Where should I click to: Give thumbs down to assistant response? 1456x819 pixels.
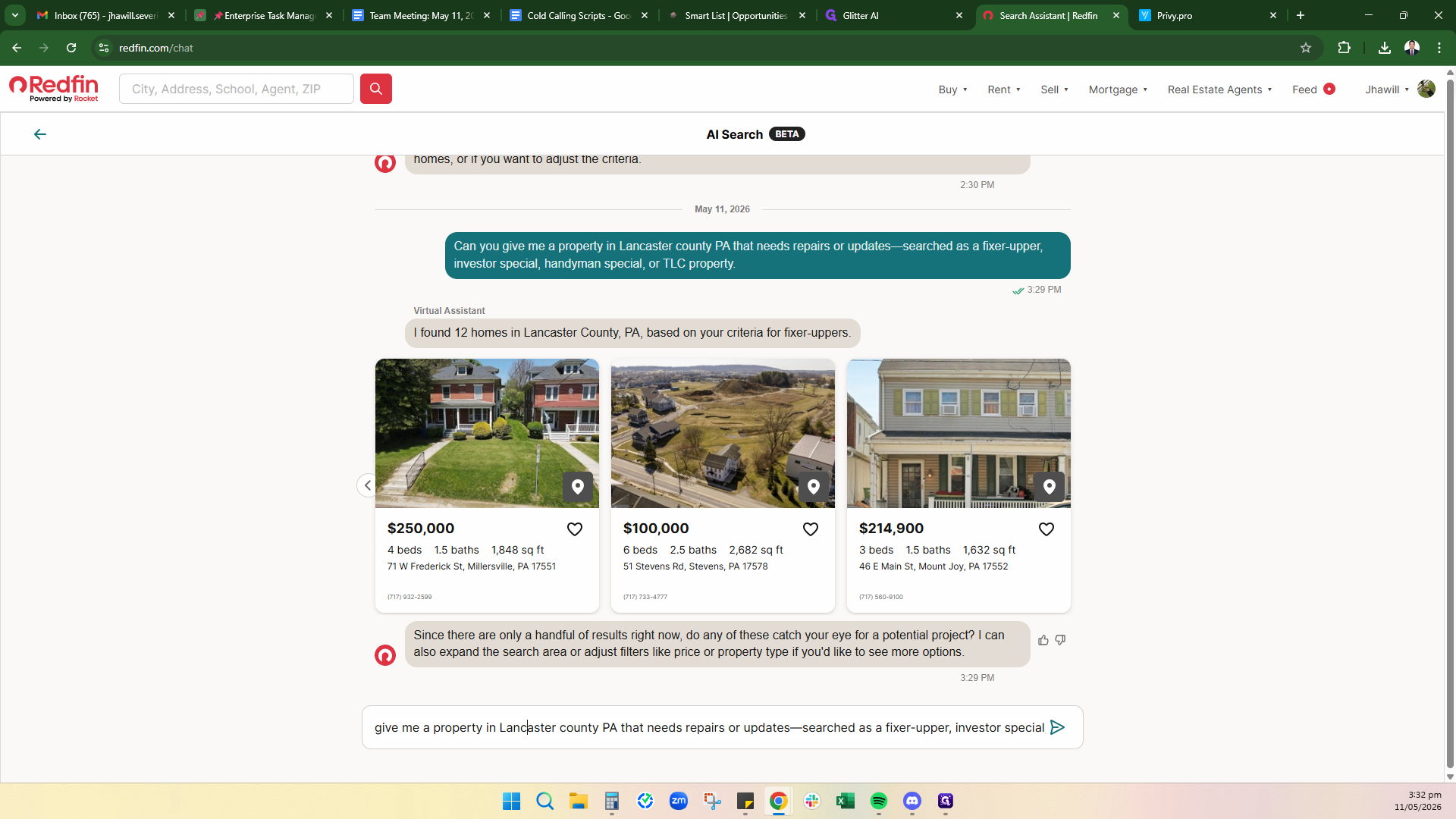[x=1060, y=640]
